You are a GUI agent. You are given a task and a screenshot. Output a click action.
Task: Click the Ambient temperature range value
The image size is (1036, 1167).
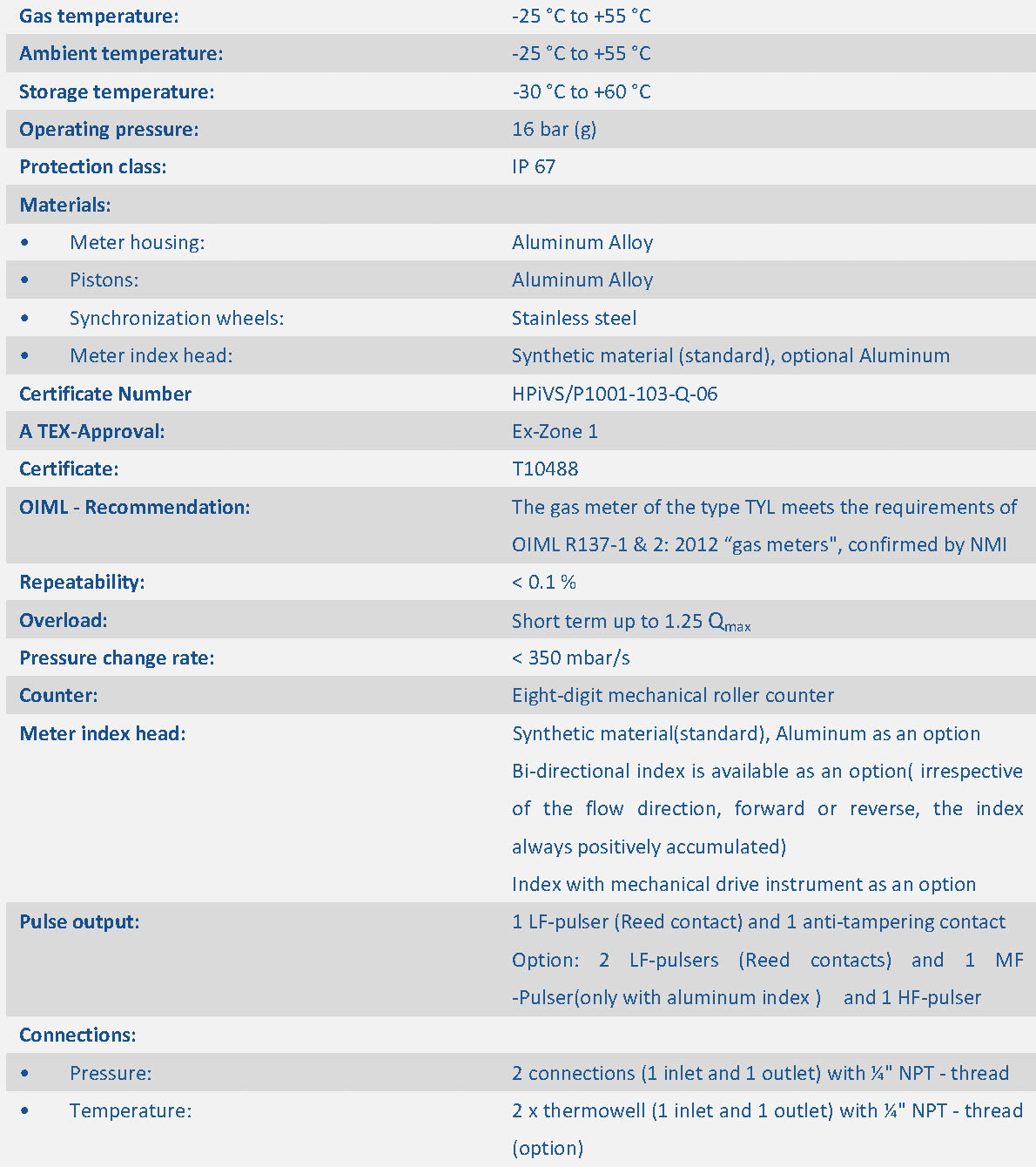581,53
